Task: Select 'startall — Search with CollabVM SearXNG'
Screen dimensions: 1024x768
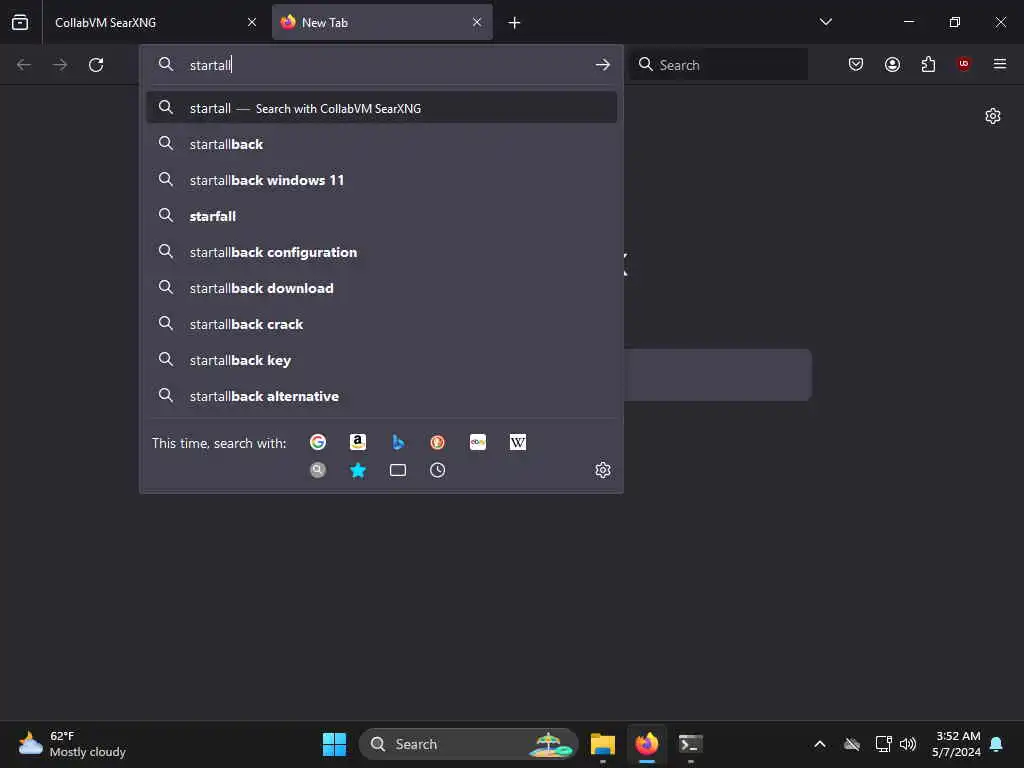Action: tap(382, 108)
